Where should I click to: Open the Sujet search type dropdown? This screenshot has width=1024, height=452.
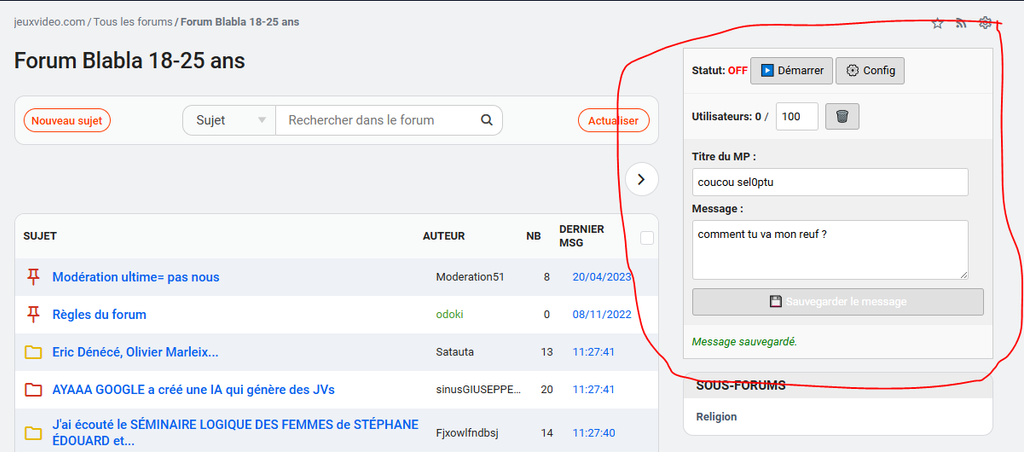[x=229, y=120]
